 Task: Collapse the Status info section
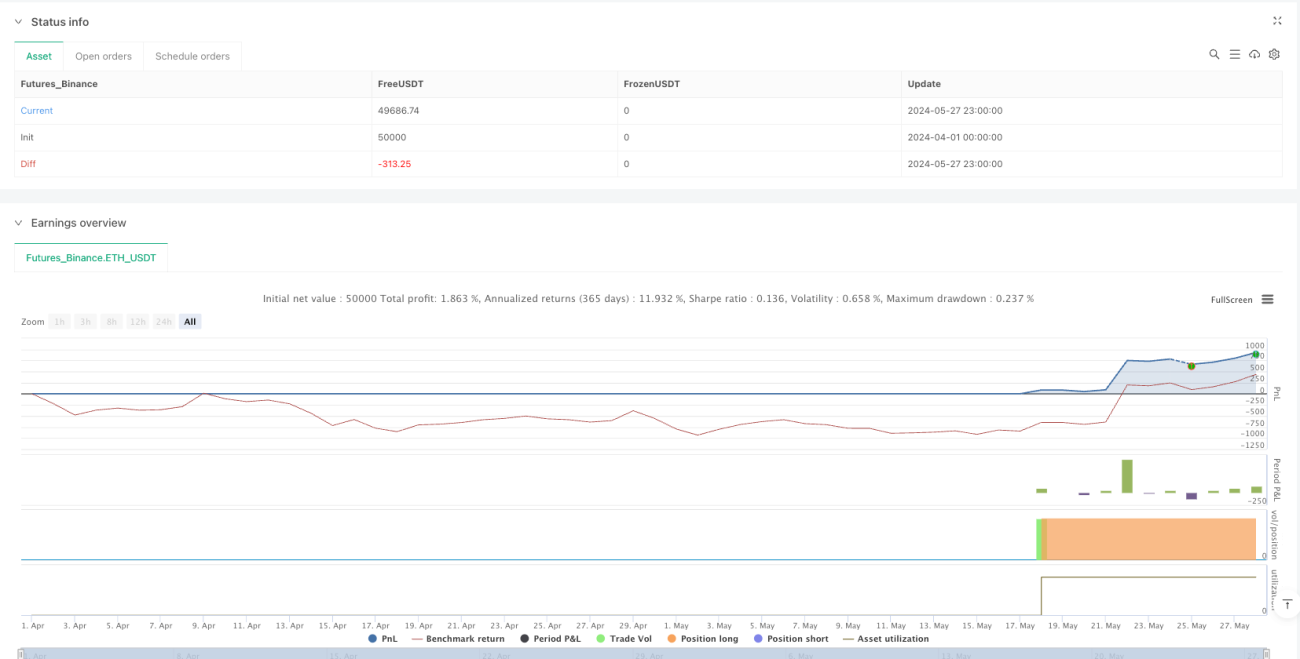(18, 22)
